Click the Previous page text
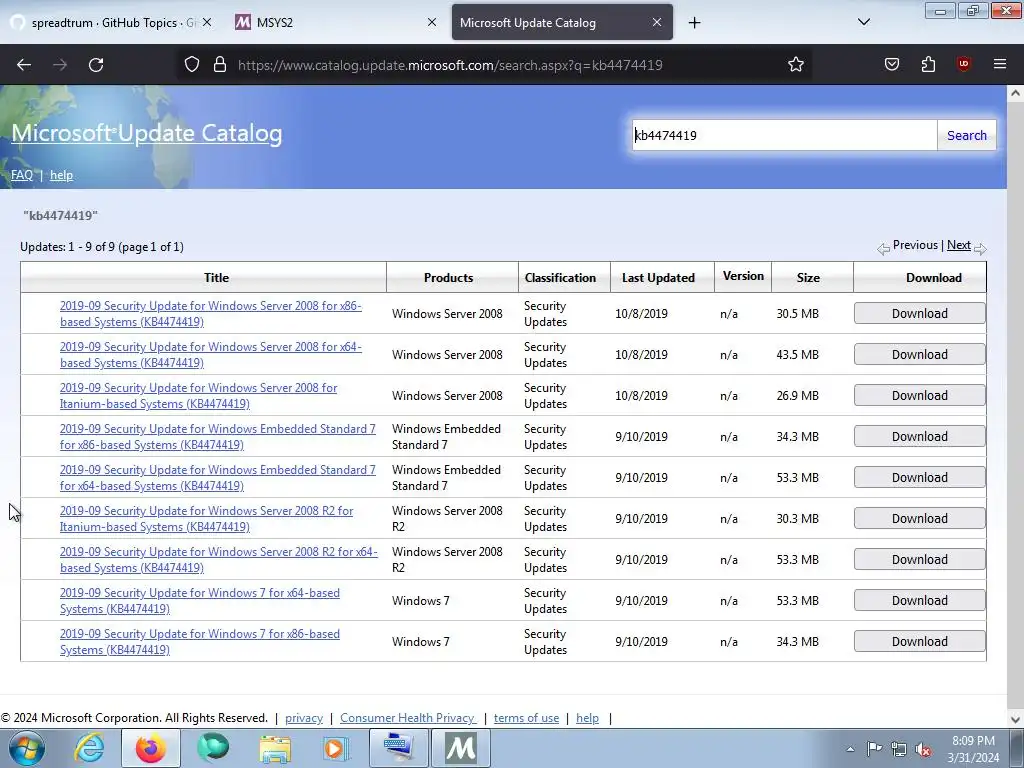The image size is (1024, 768). [x=915, y=245]
